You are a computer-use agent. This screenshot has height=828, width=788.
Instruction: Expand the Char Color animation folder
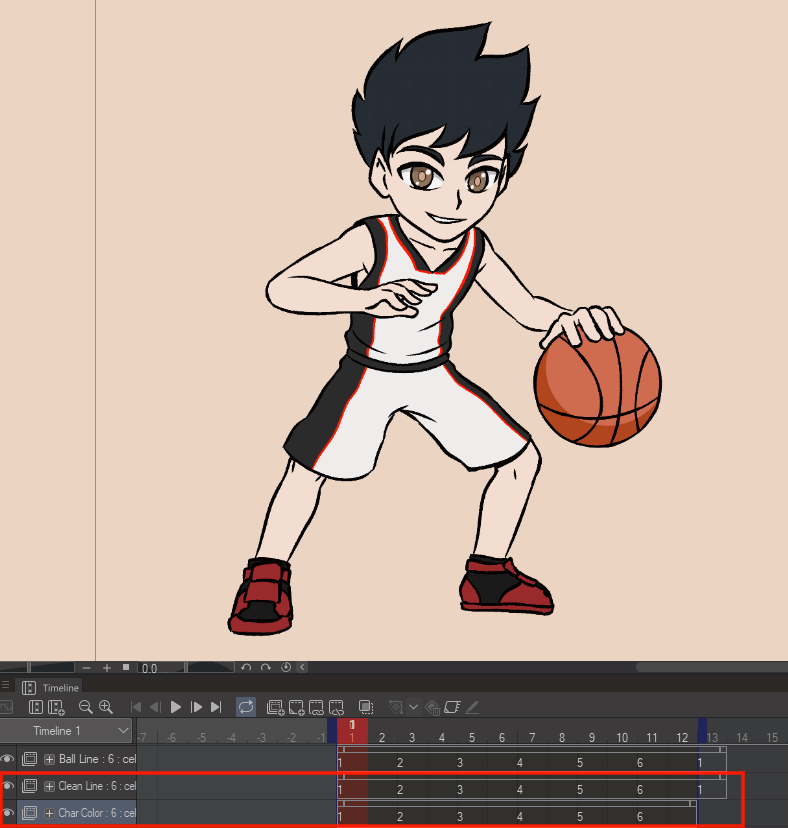(x=49, y=813)
